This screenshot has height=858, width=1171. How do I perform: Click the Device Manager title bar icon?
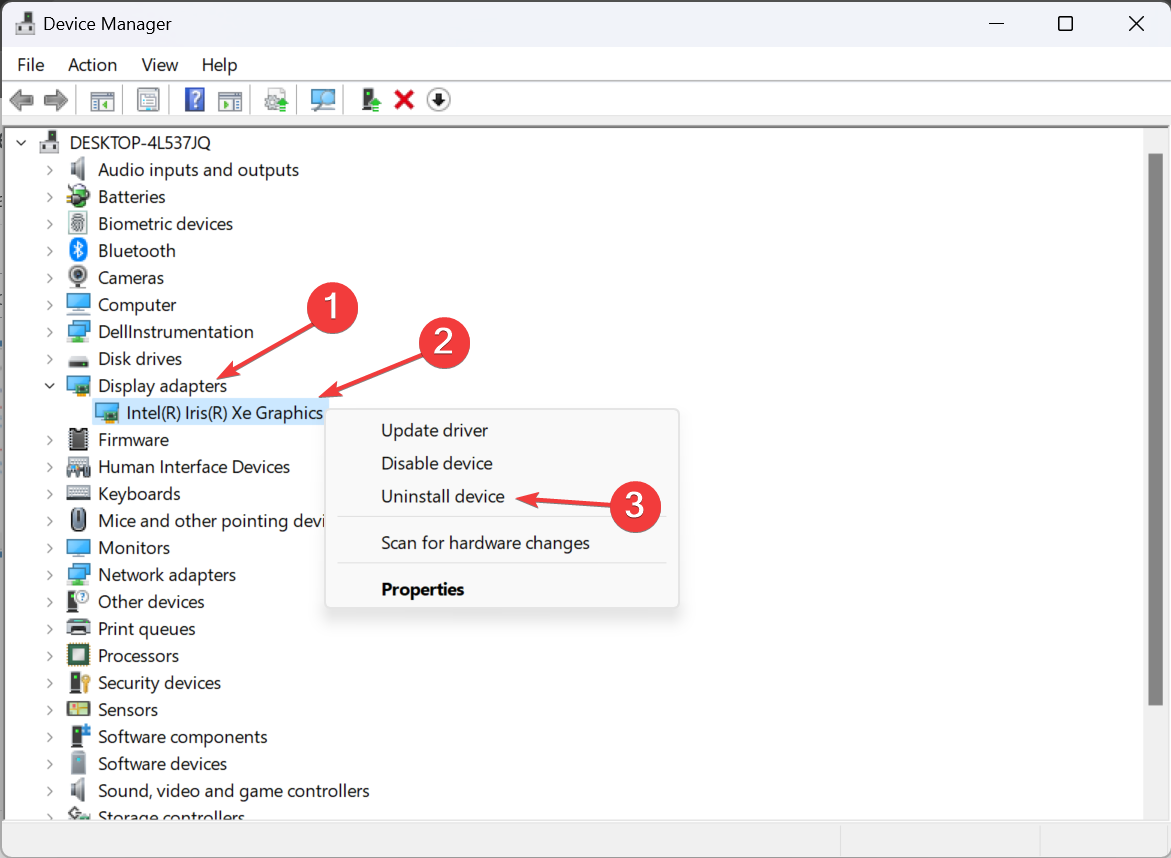pyautogui.click(x=25, y=24)
